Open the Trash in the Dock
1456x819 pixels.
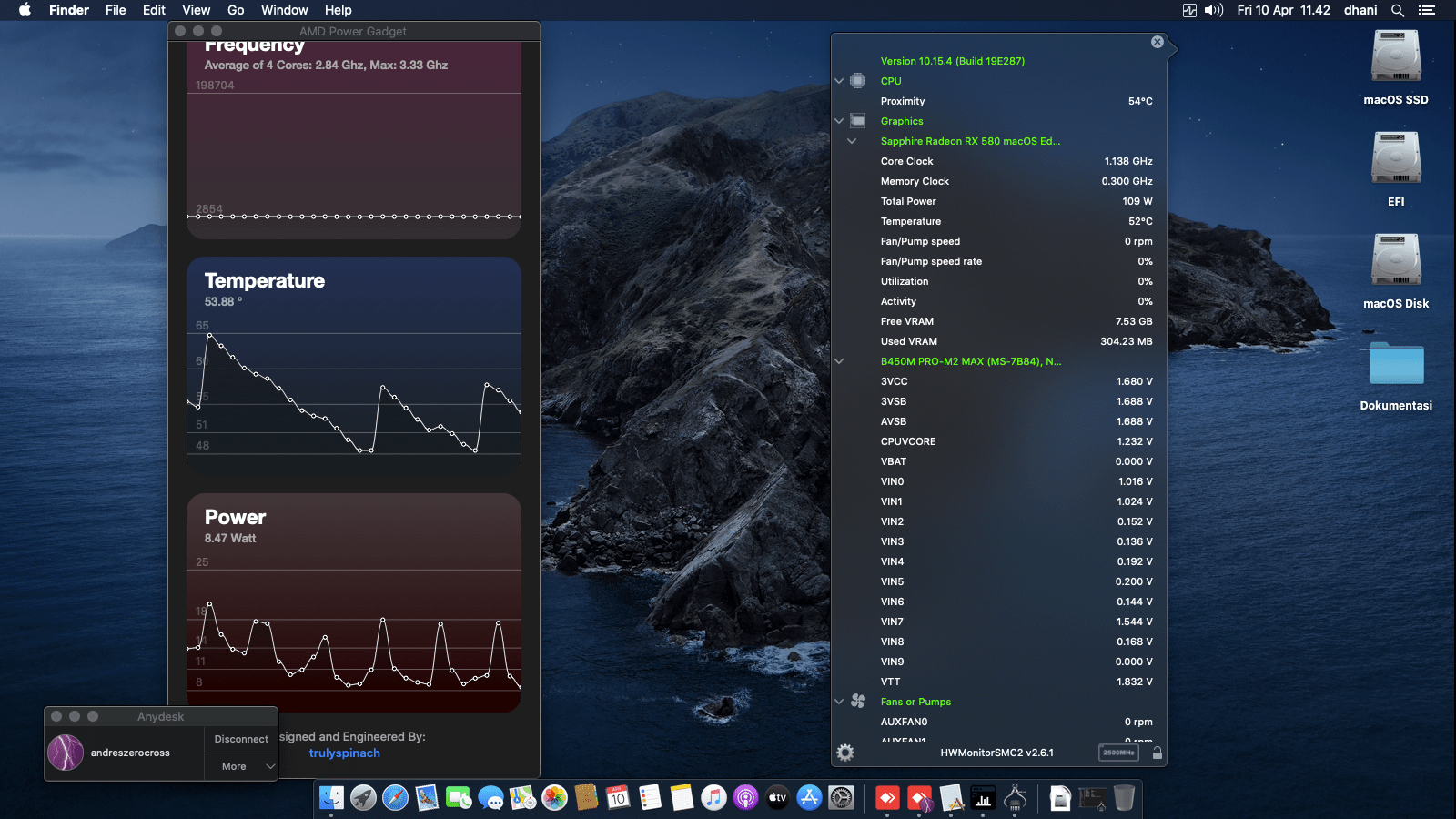point(1125,798)
